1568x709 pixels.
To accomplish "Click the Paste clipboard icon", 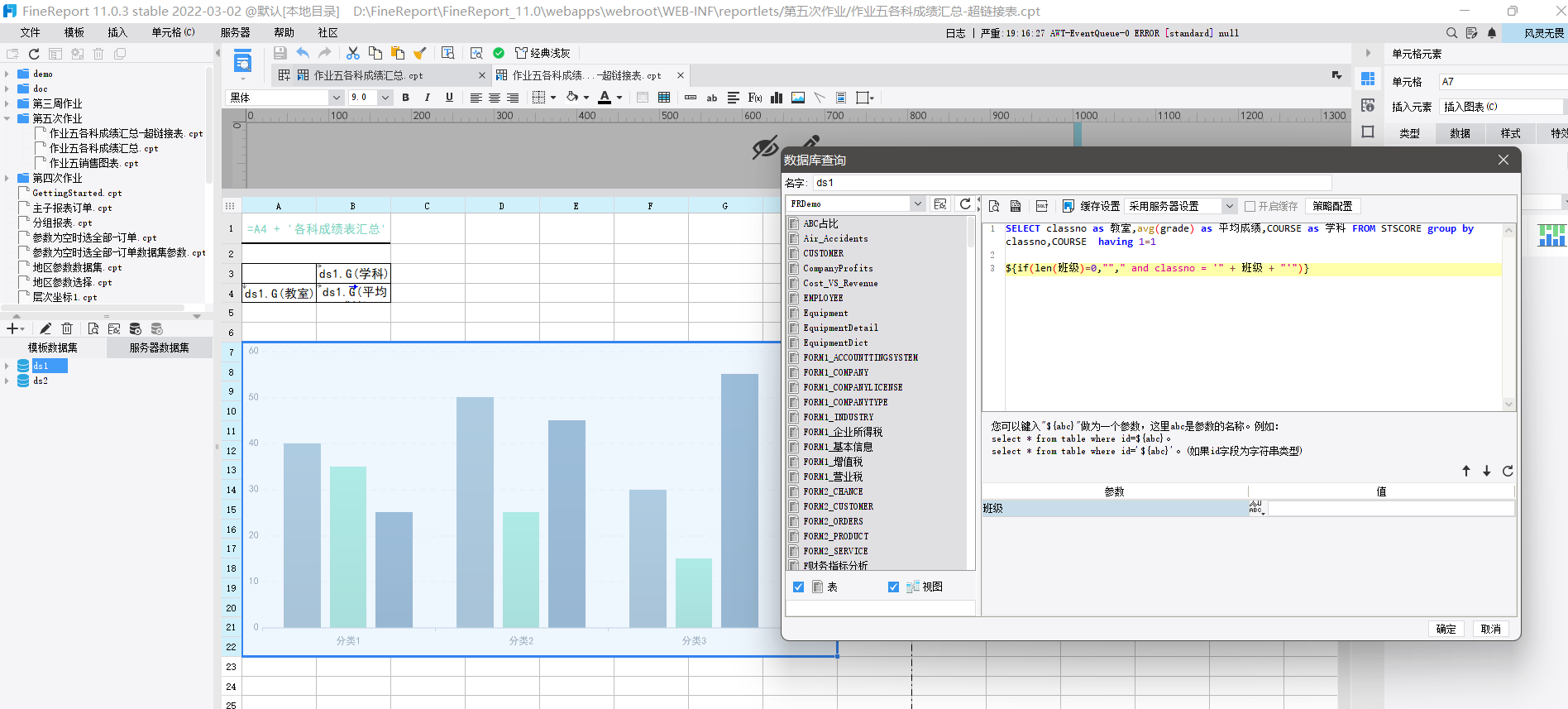I will (x=398, y=53).
